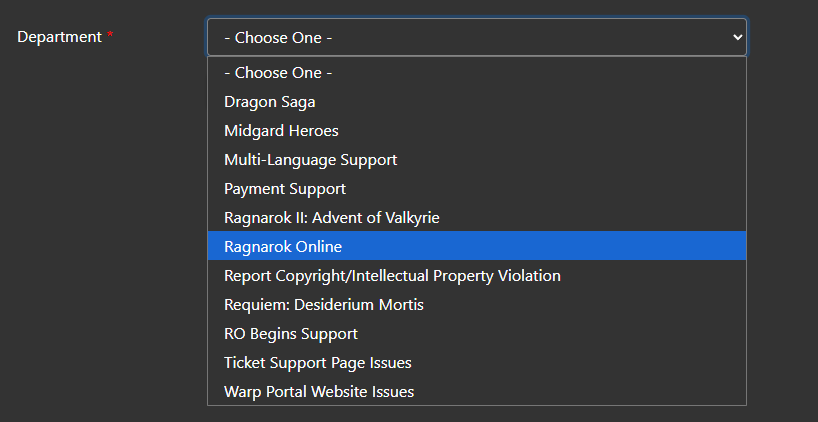The image size is (818, 422).
Task: Choose Report Copyright/Intellectual Property Violation
Action: pyautogui.click(x=392, y=275)
